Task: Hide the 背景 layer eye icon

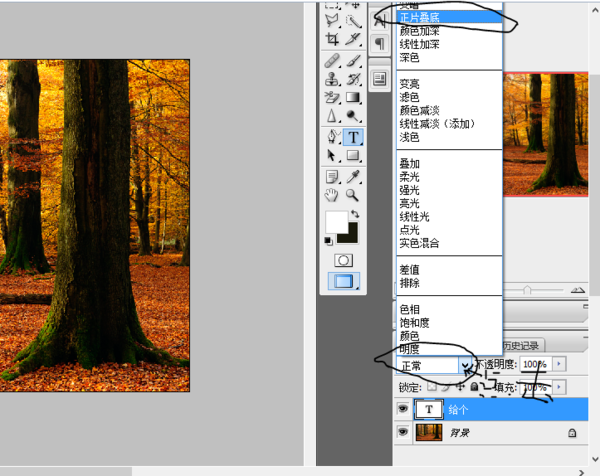Action: 403,432
